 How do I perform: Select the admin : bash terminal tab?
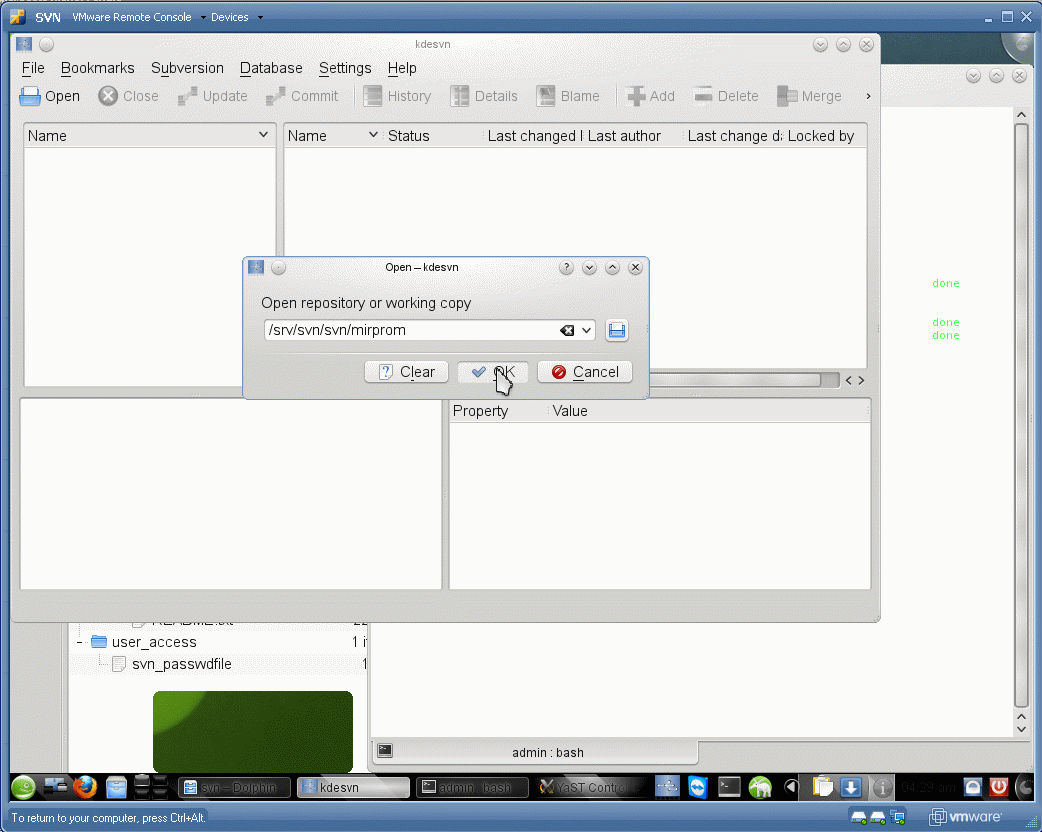(536, 752)
